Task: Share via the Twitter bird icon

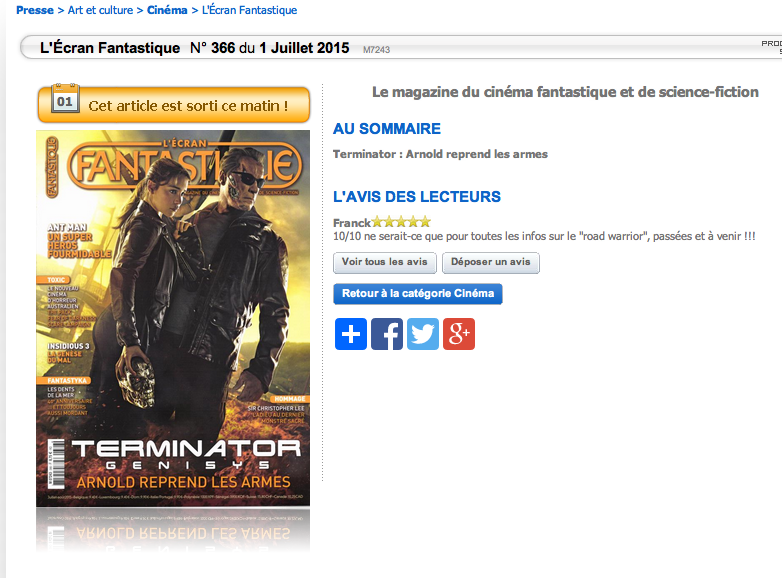Action: pyautogui.click(x=423, y=334)
